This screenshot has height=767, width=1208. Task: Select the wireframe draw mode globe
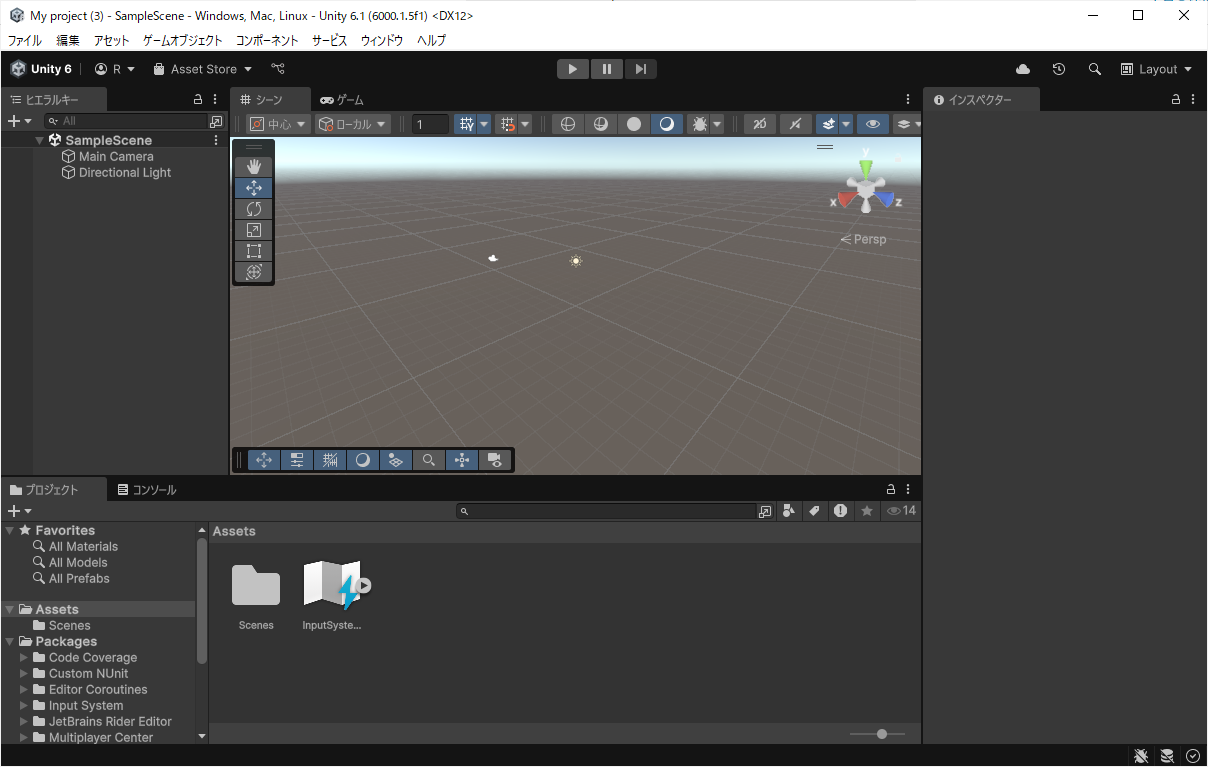point(568,124)
